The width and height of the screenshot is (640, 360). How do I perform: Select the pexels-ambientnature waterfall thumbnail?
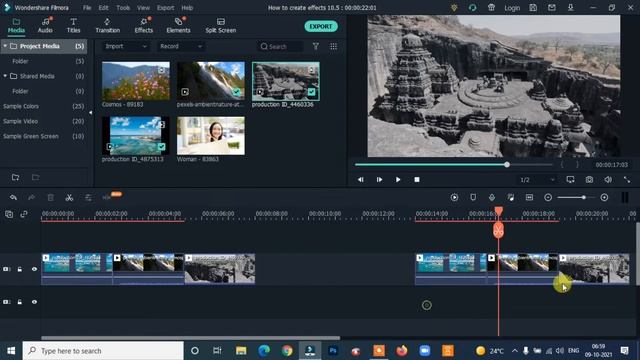click(211, 81)
